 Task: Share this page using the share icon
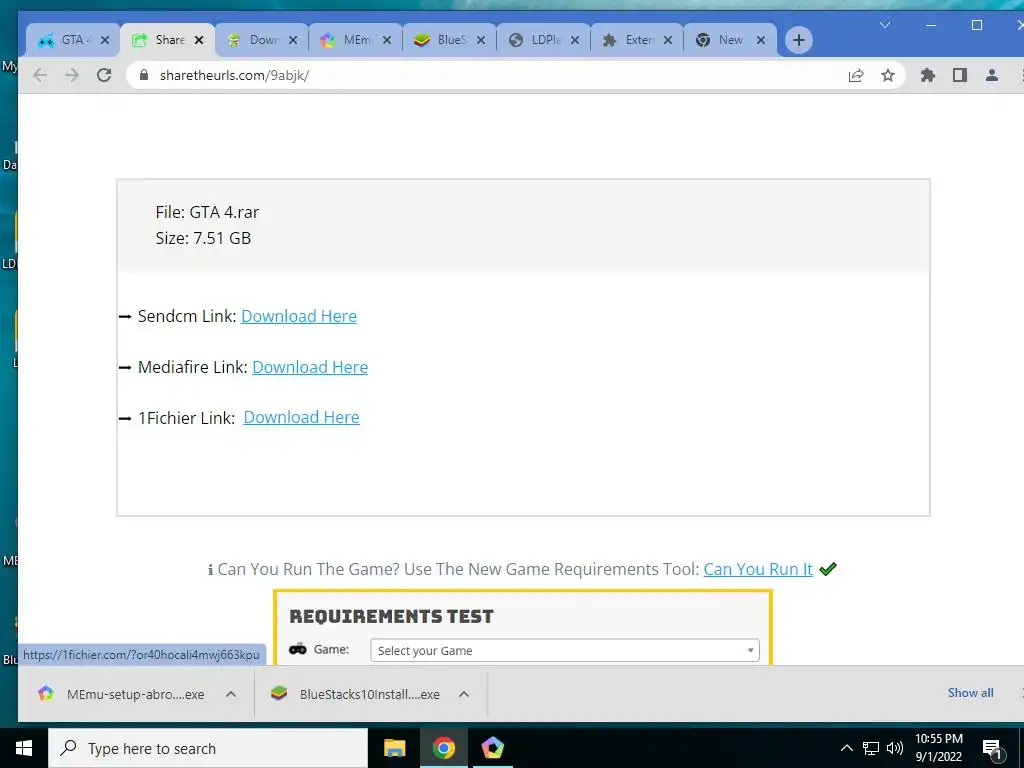click(856, 75)
